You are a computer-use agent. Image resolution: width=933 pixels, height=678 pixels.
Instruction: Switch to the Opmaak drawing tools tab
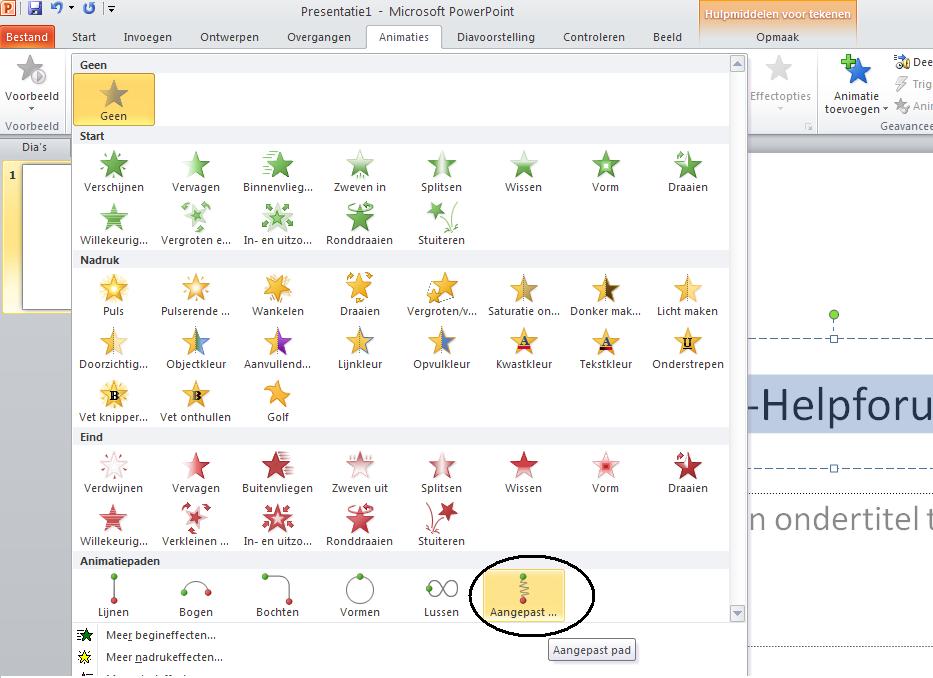(x=777, y=37)
